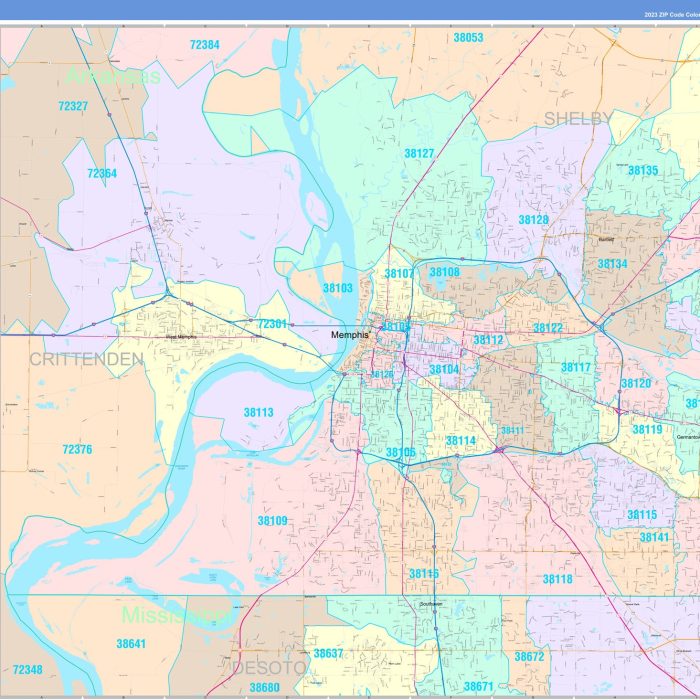The image size is (700, 700).
Task: Click the 38134 ZIP code label
Action: [x=612, y=264]
